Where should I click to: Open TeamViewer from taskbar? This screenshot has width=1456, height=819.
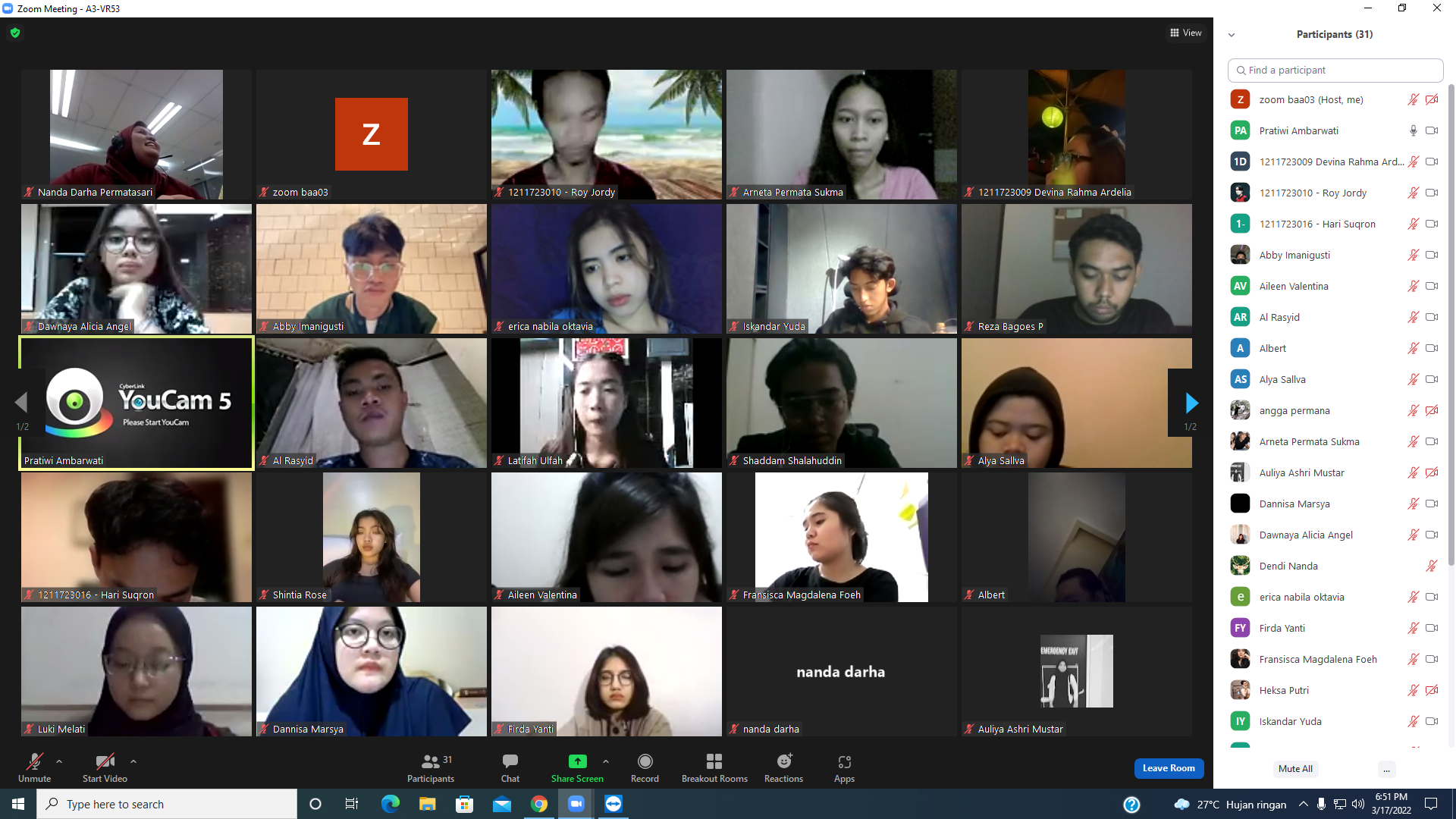613,804
